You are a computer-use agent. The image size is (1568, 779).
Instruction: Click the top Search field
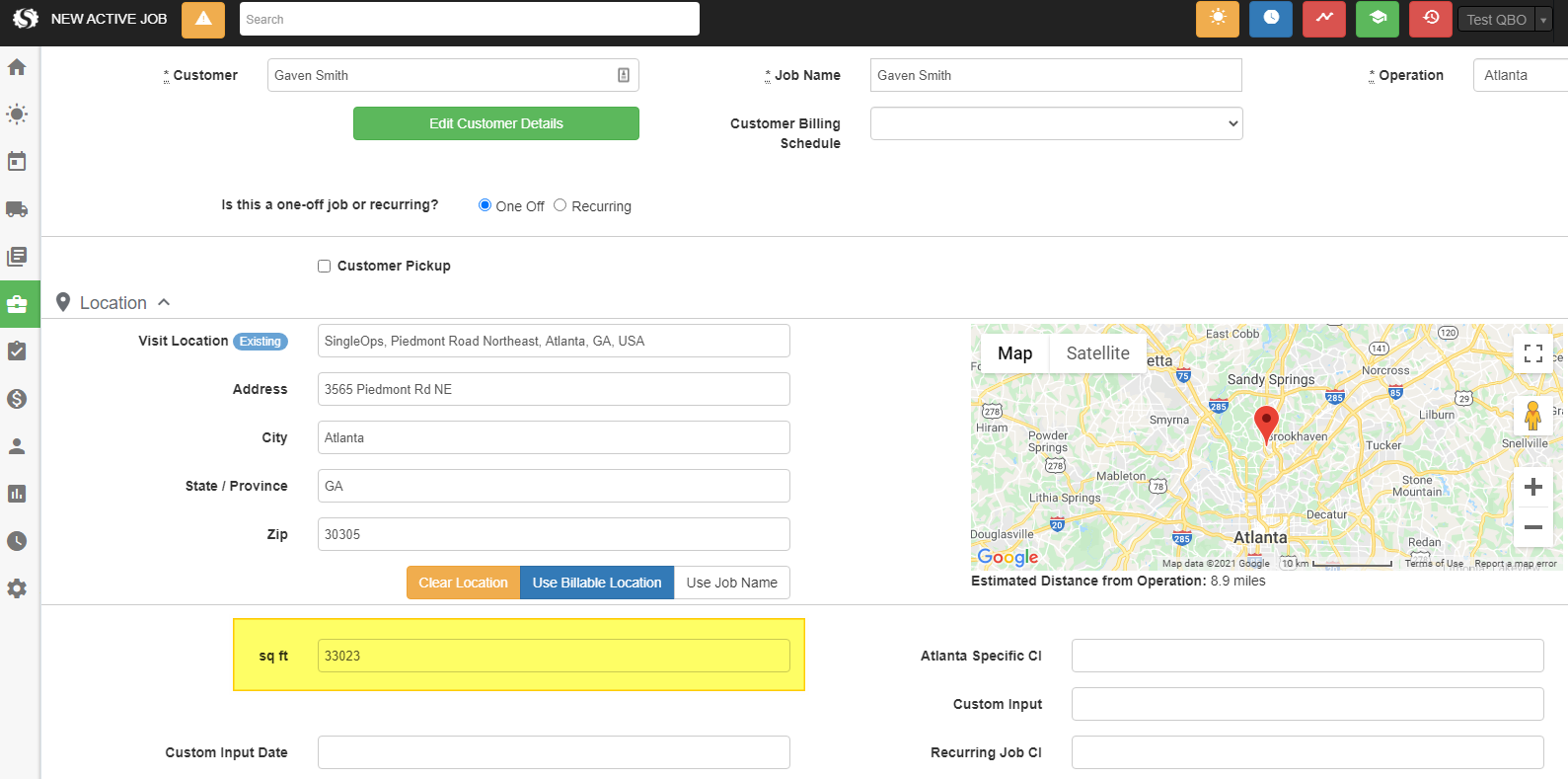470,19
